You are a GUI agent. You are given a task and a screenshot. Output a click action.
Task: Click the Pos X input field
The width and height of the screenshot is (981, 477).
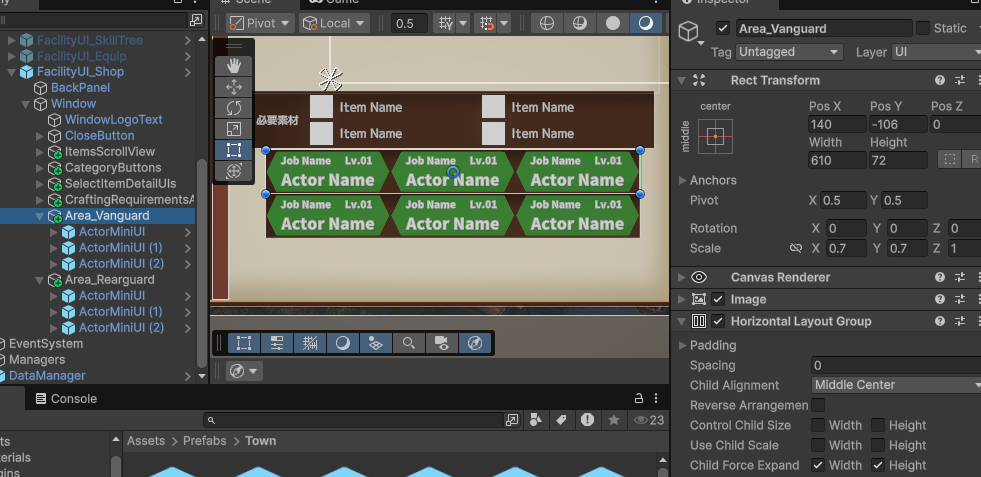pos(836,124)
